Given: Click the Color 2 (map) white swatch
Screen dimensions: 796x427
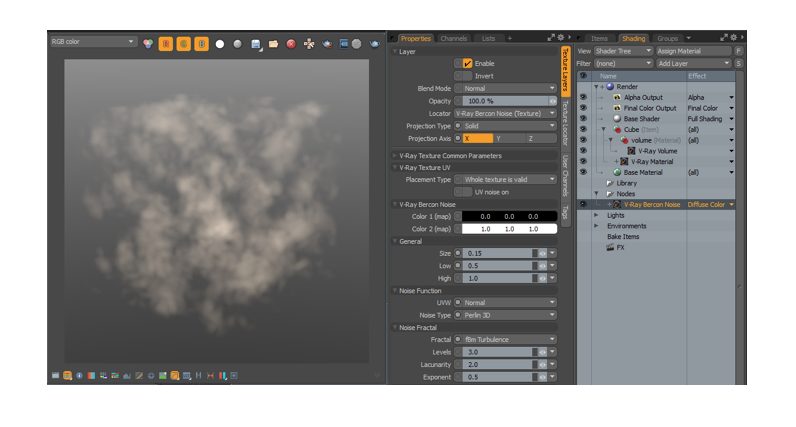Looking at the screenshot, I should (509, 229).
